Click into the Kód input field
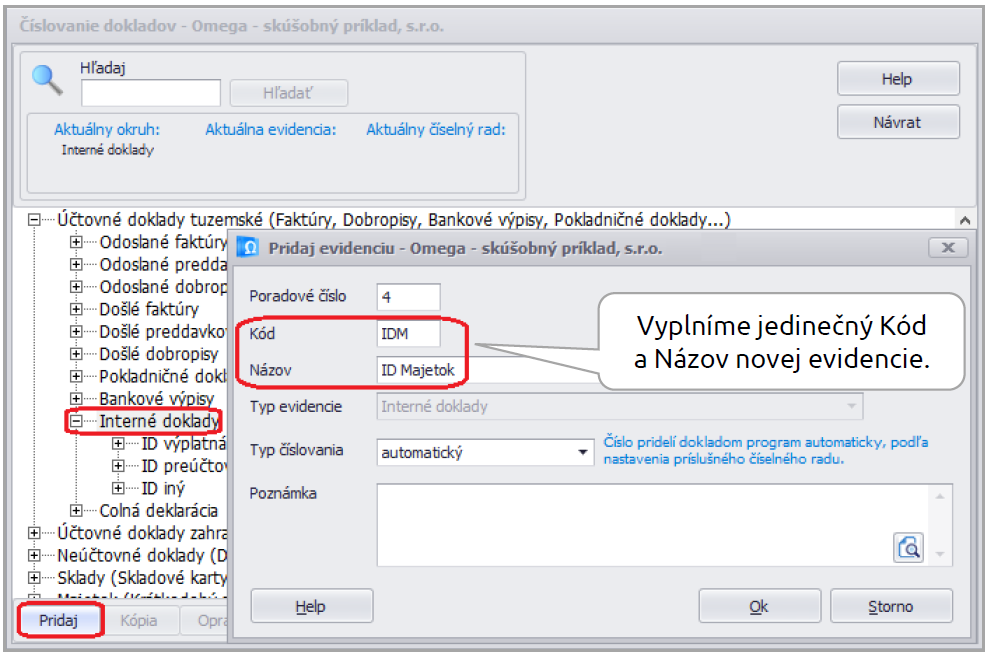 pyautogui.click(x=408, y=333)
